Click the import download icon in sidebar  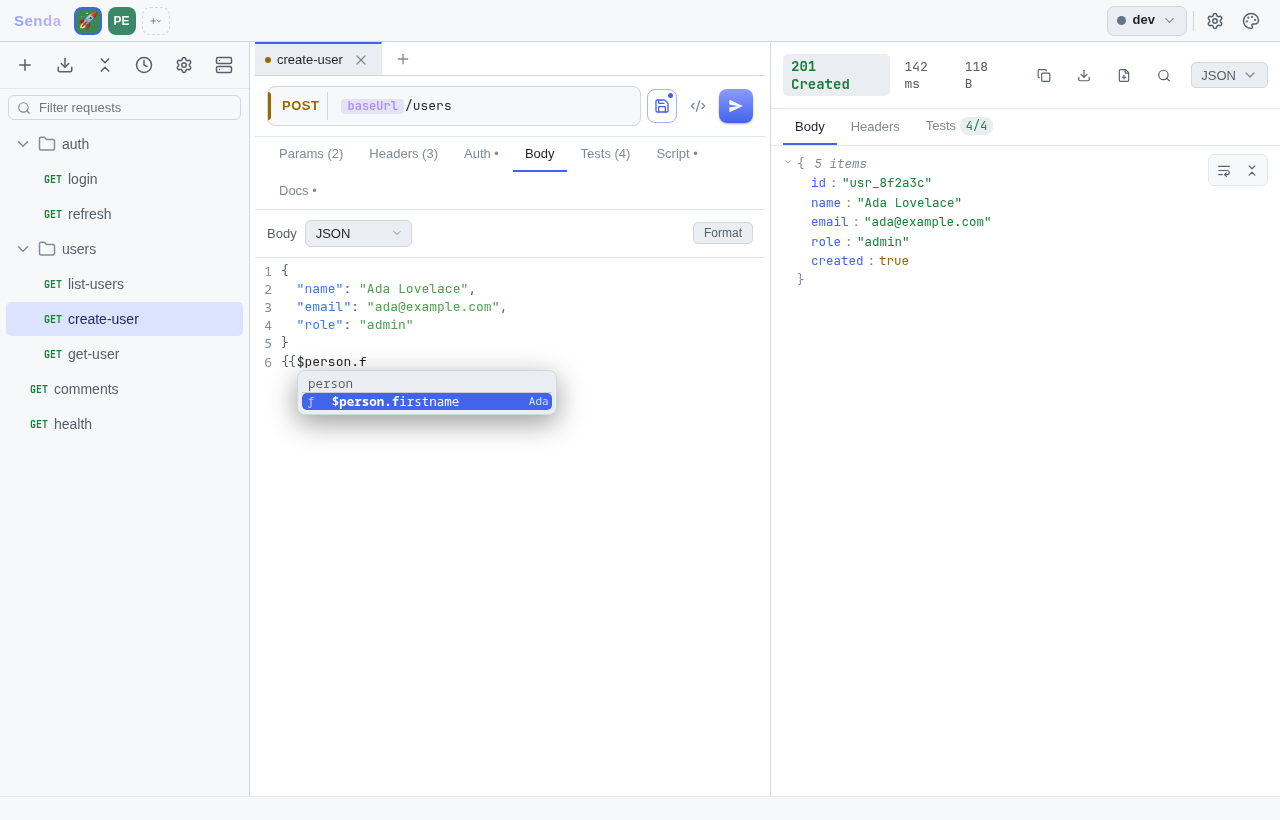click(65, 65)
